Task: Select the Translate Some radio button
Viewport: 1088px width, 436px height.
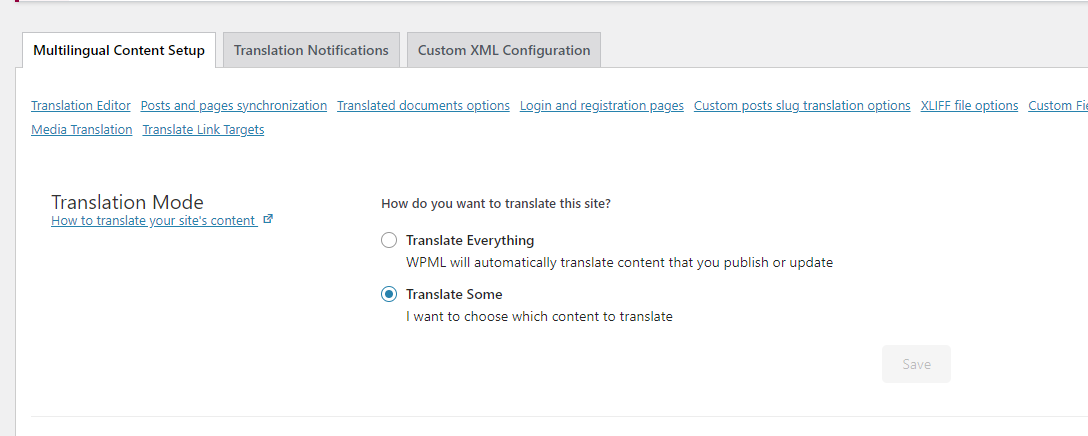Action: pyautogui.click(x=389, y=294)
